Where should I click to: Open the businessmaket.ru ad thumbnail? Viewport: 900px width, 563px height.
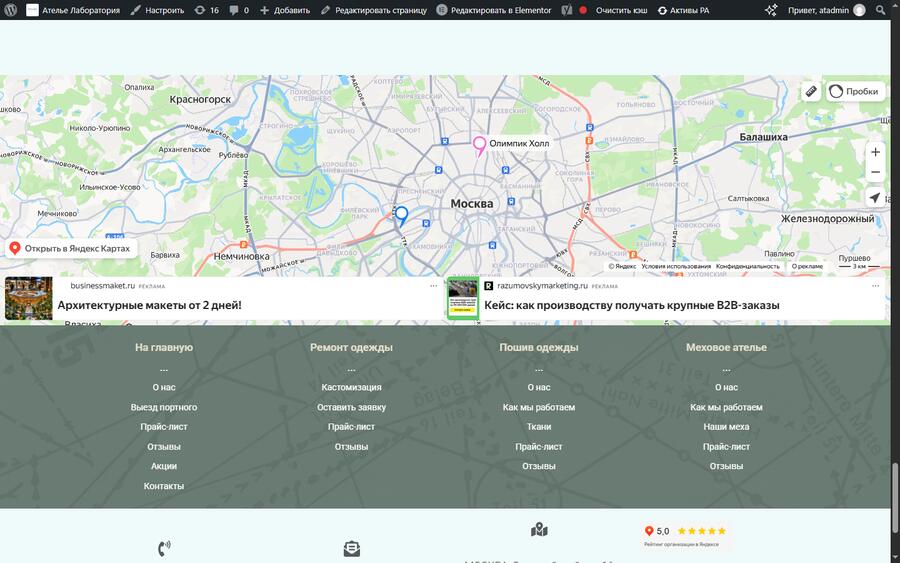[29, 298]
